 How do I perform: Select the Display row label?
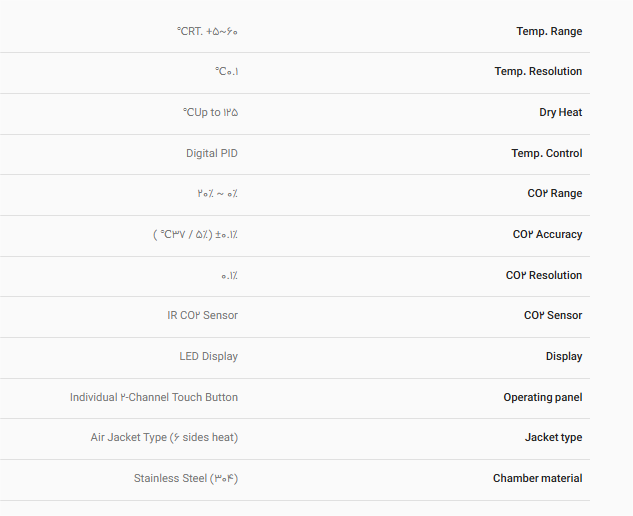pyautogui.click(x=564, y=357)
